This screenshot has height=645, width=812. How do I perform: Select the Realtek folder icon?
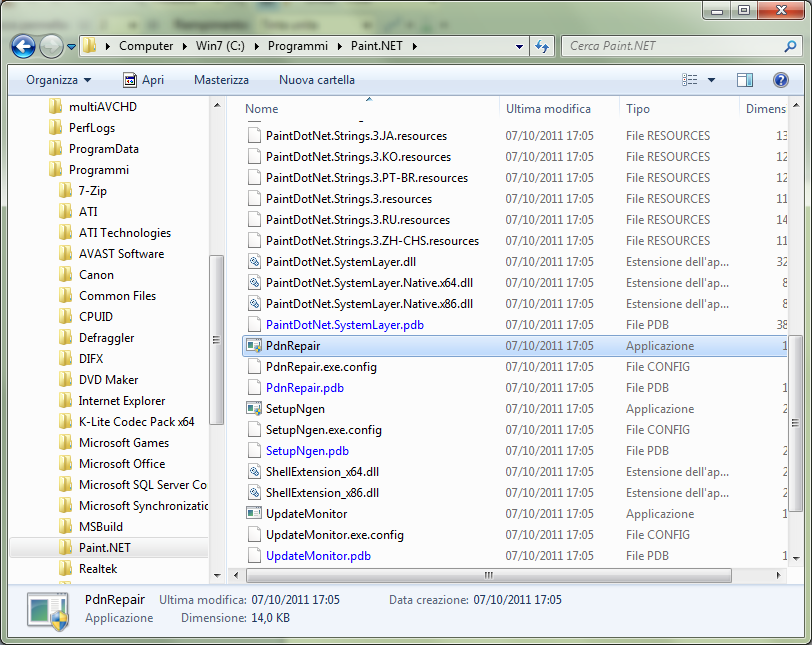(x=65, y=568)
